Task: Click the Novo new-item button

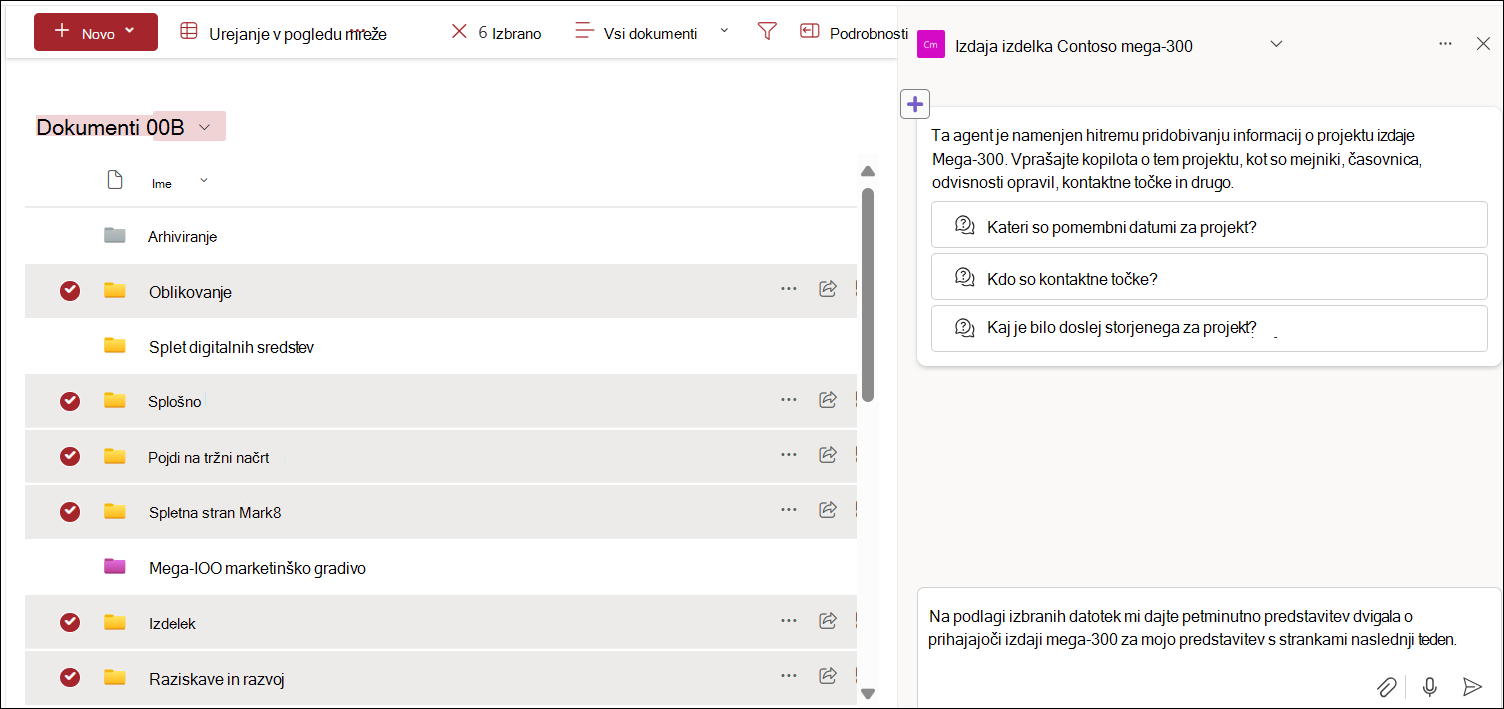Action: (x=95, y=32)
